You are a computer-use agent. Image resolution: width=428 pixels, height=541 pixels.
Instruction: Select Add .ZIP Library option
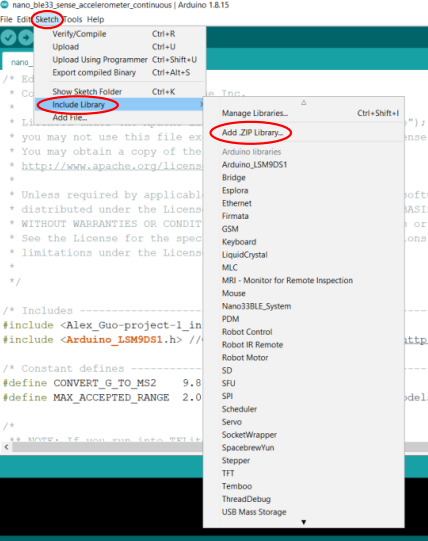(252, 132)
